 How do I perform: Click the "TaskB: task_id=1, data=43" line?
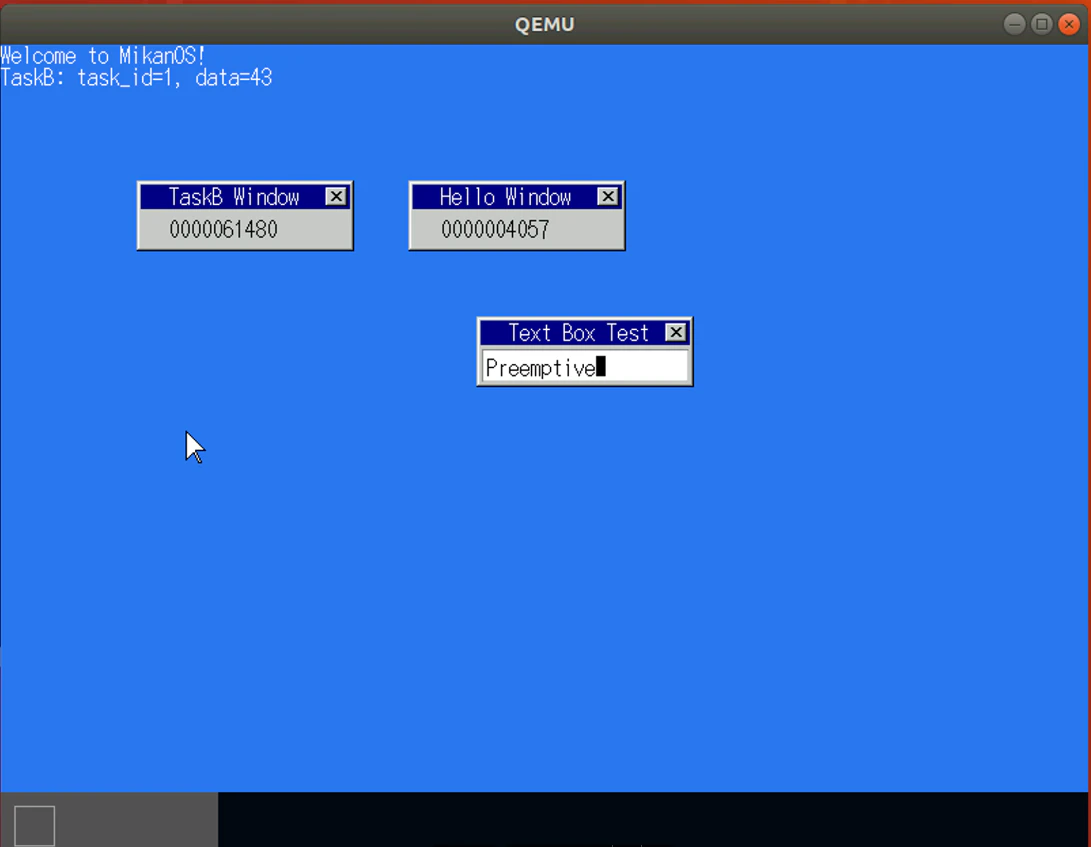[136, 78]
